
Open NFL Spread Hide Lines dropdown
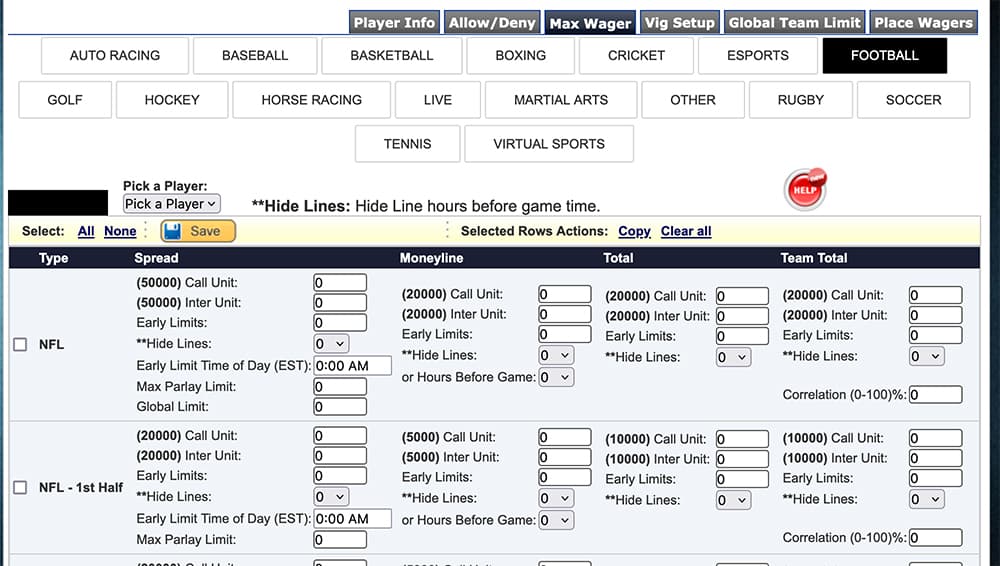pyautogui.click(x=331, y=344)
